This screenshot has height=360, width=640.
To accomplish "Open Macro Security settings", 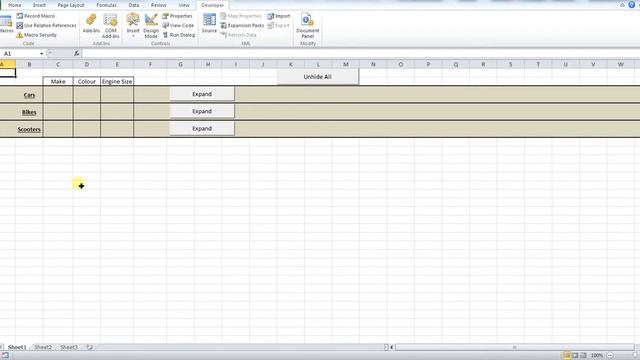I will click(x=36, y=35).
